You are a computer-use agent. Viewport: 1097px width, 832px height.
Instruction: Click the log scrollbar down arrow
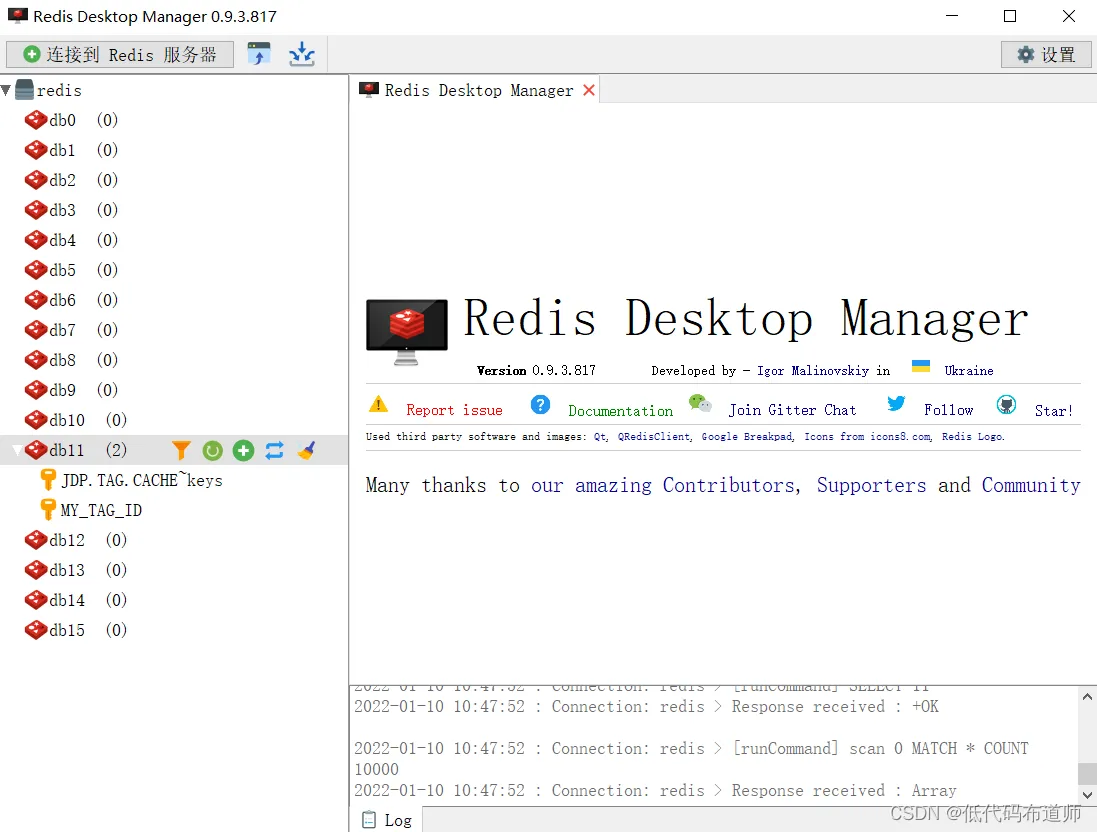click(1087, 795)
